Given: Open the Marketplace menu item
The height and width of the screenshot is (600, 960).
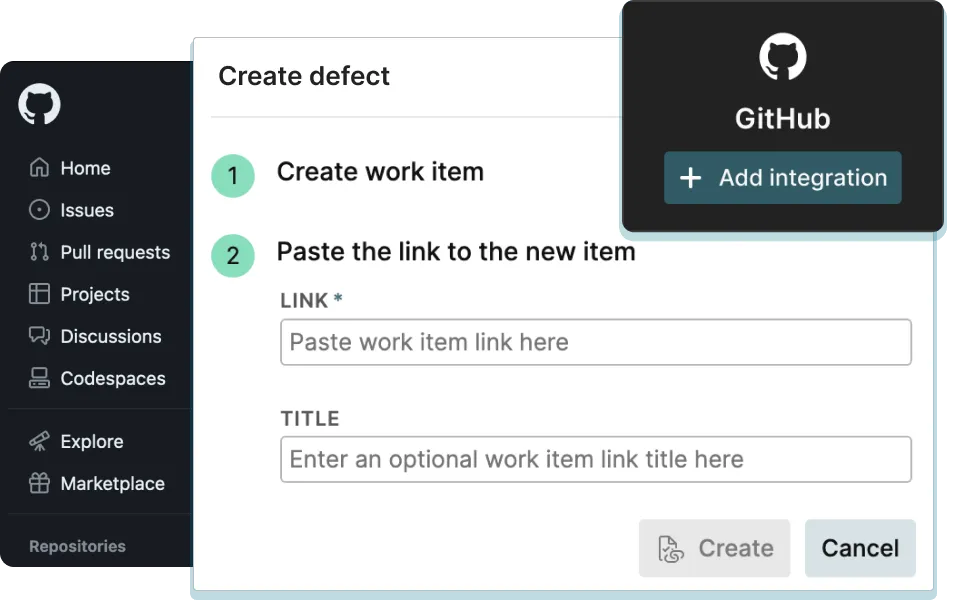Looking at the screenshot, I should click(112, 483).
